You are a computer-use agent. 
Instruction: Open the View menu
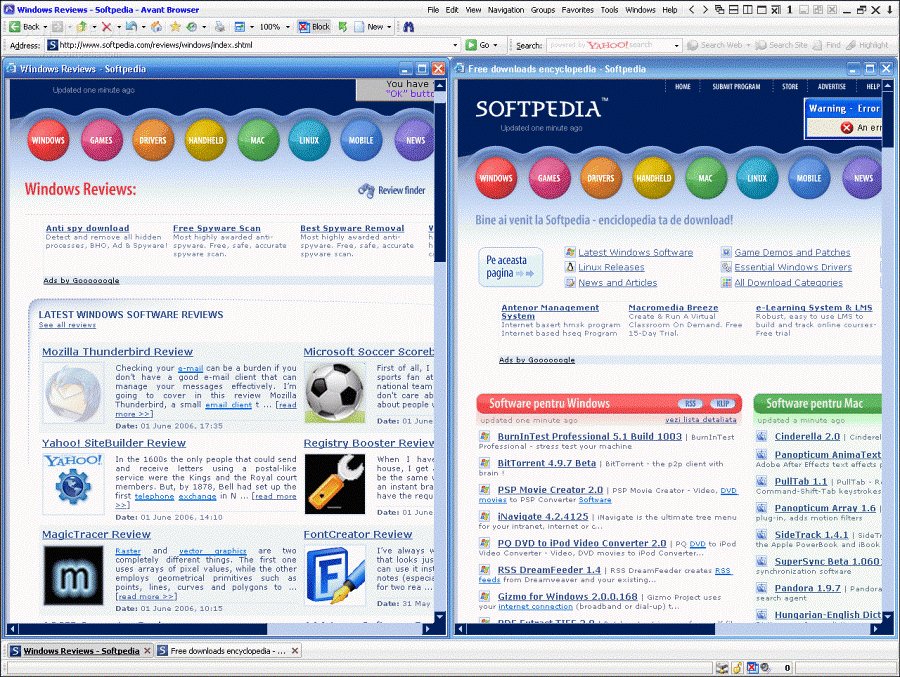point(473,10)
